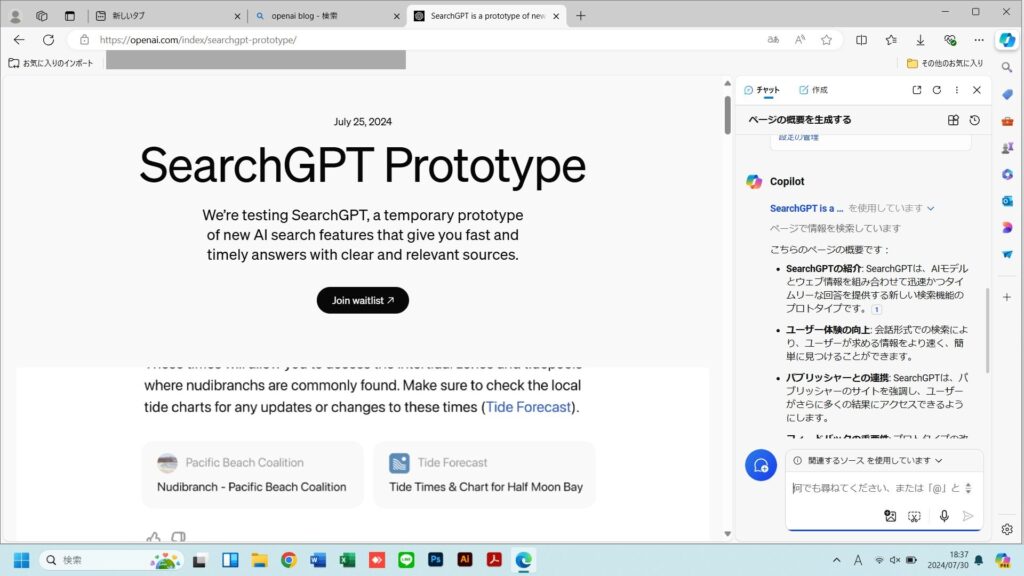Open the Tide Forecast link in the article
The height and width of the screenshot is (576, 1024).
click(x=528, y=407)
